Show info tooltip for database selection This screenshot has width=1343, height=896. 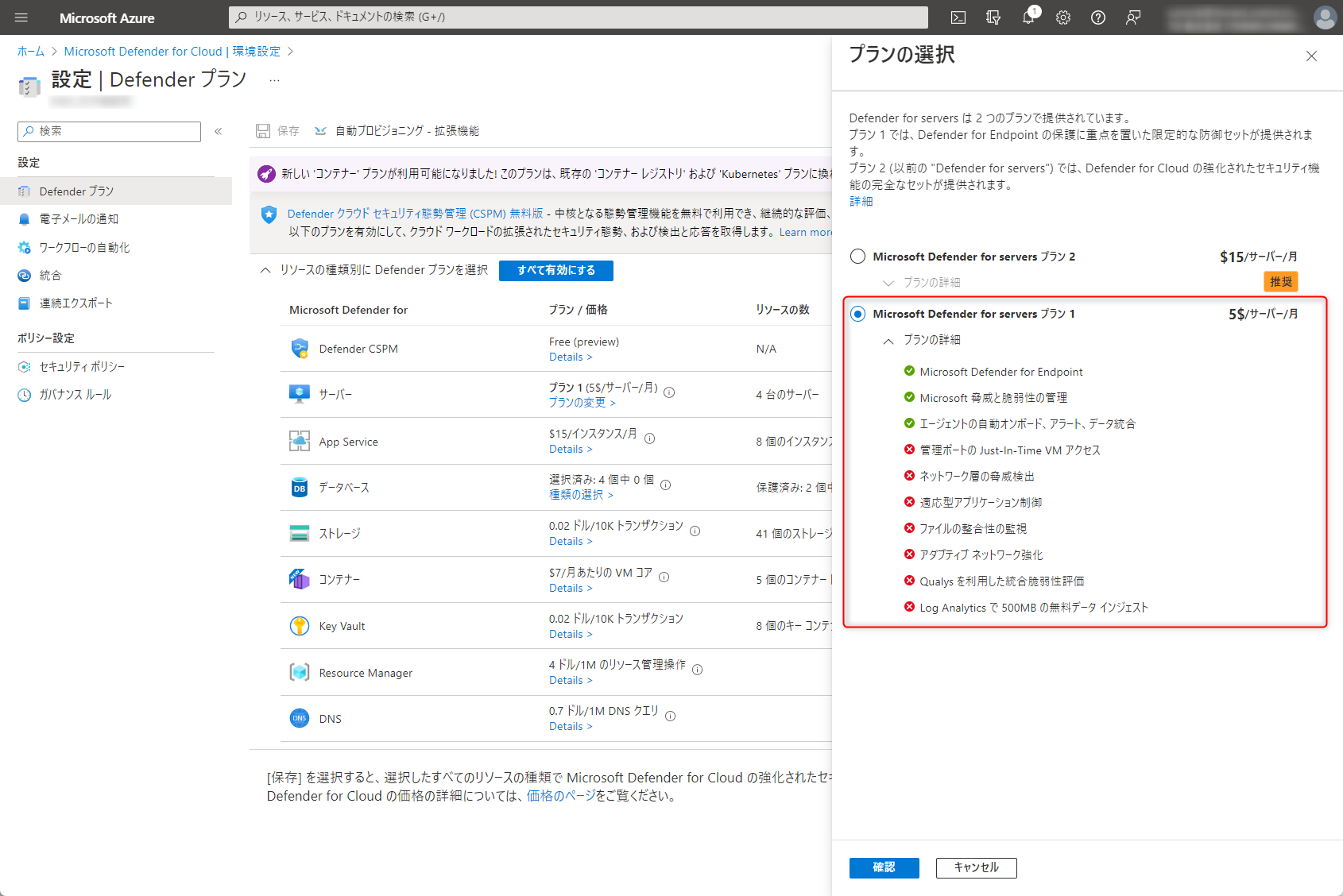666,485
